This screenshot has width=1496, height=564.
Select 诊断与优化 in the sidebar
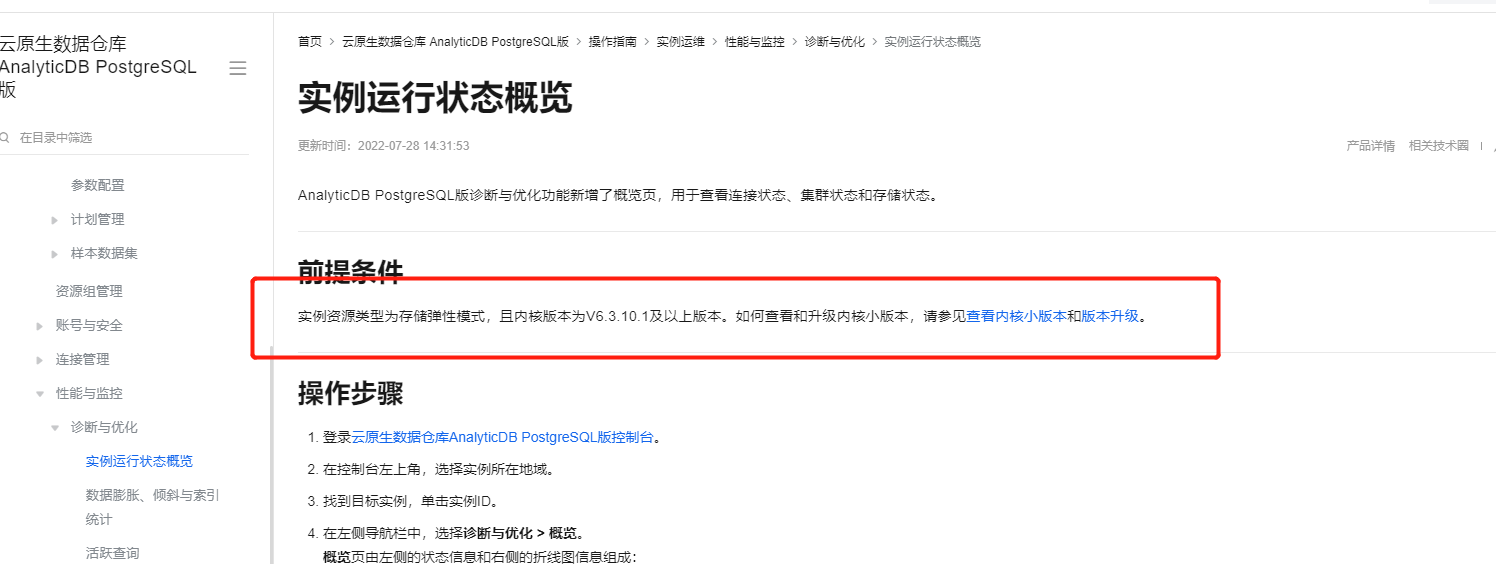click(105, 427)
